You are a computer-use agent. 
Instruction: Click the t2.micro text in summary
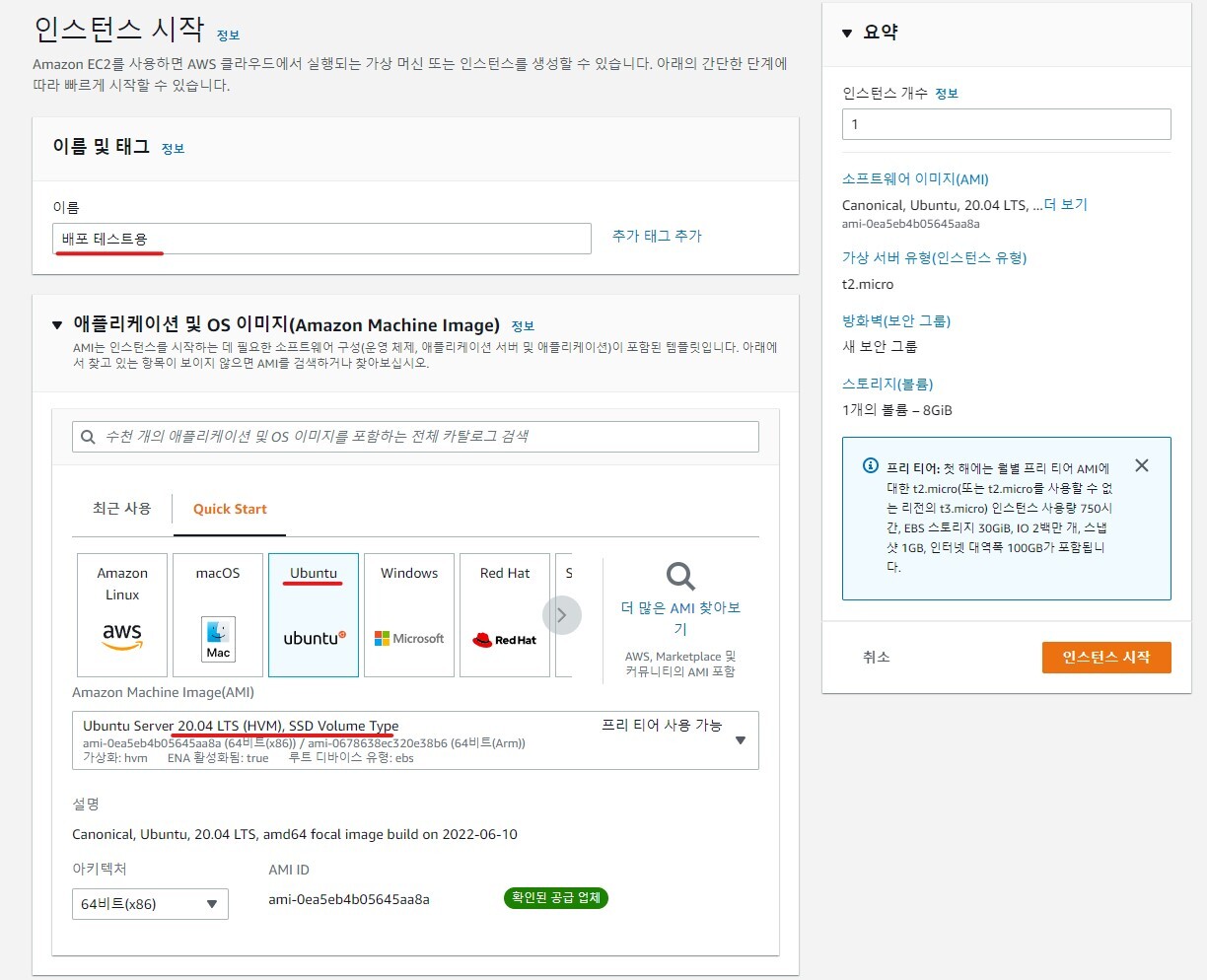tap(868, 284)
